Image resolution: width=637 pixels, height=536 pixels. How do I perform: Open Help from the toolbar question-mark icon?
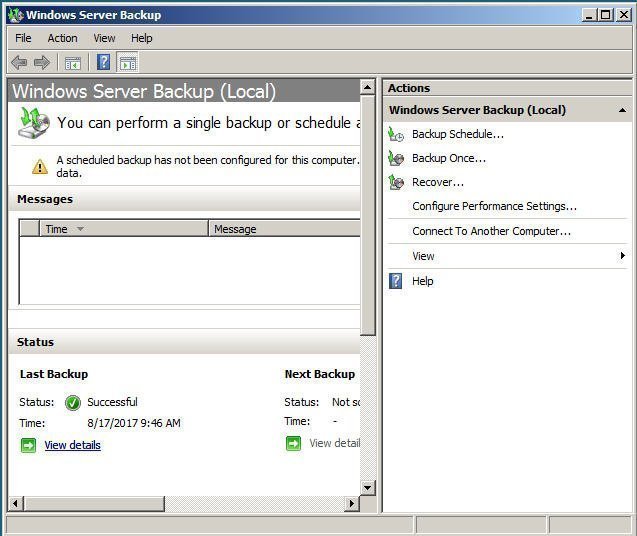[x=103, y=62]
